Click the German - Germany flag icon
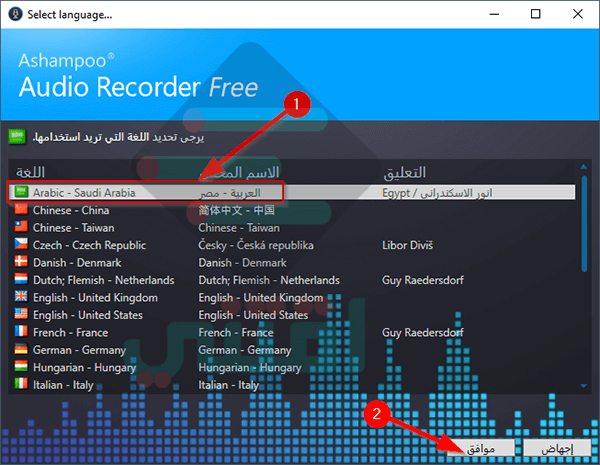Screen dimensions: 600x465 click(21, 349)
